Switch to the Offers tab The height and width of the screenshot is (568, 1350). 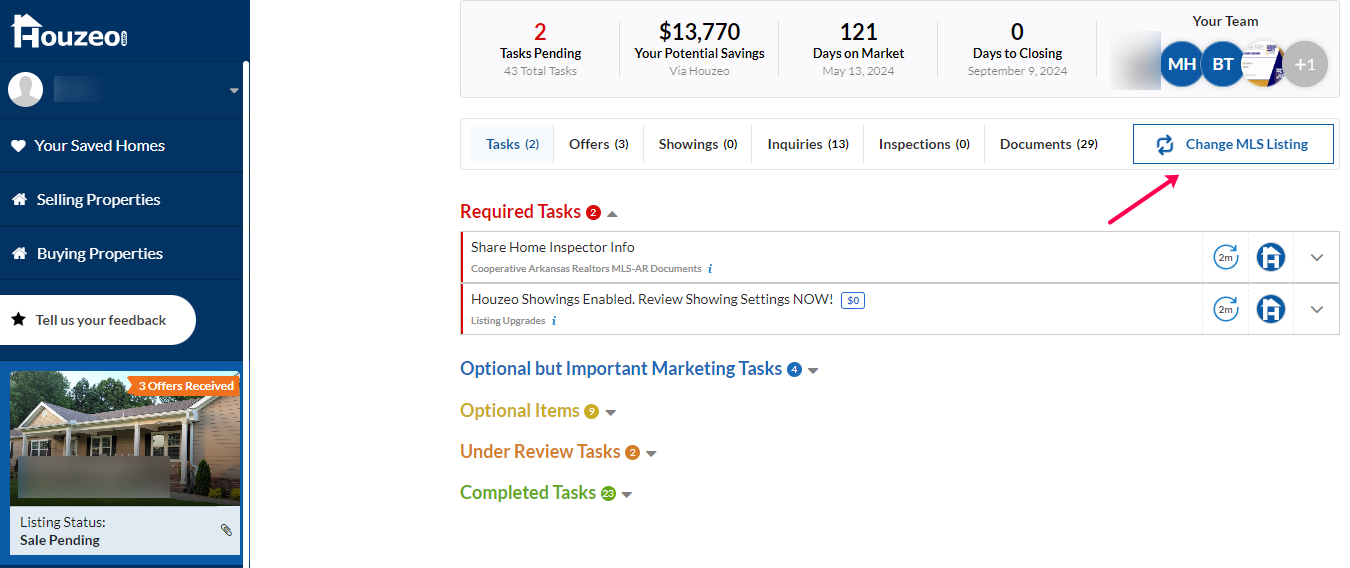pyautogui.click(x=598, y=144)
